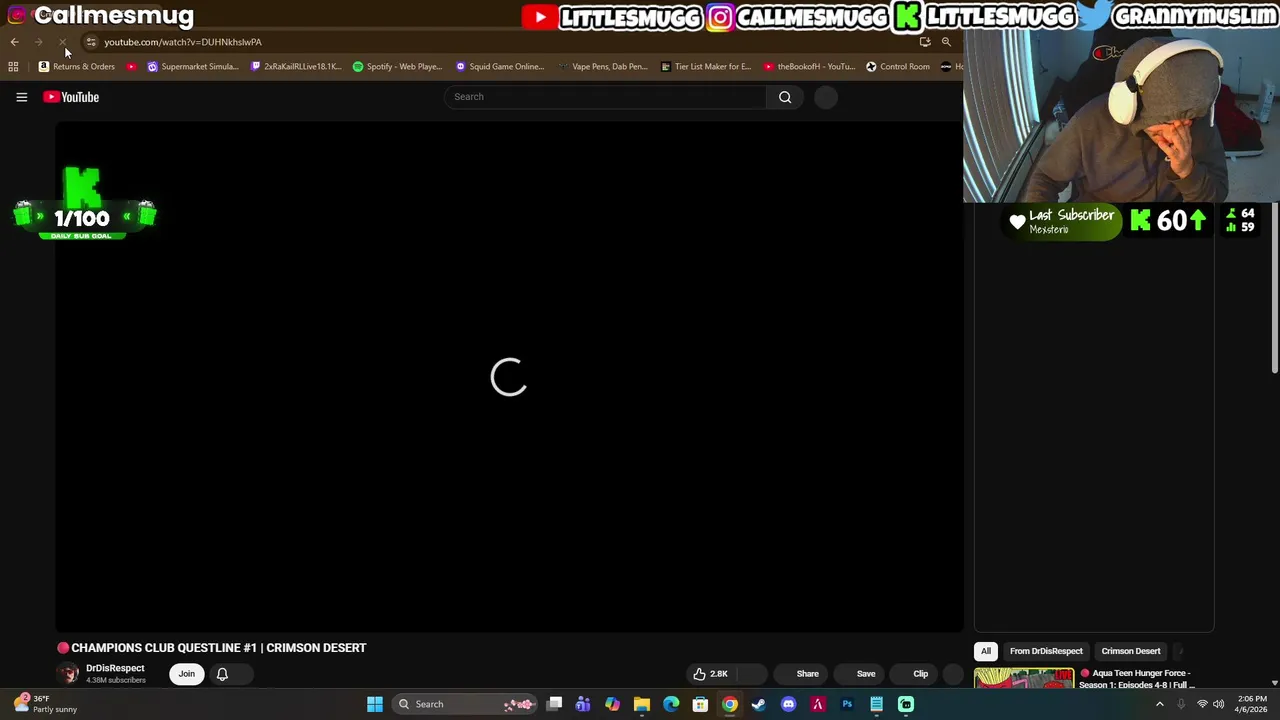This screenshot has height=720, width=1280.
Task: Open File Explorer on taskbar
Action: point(642,704)
